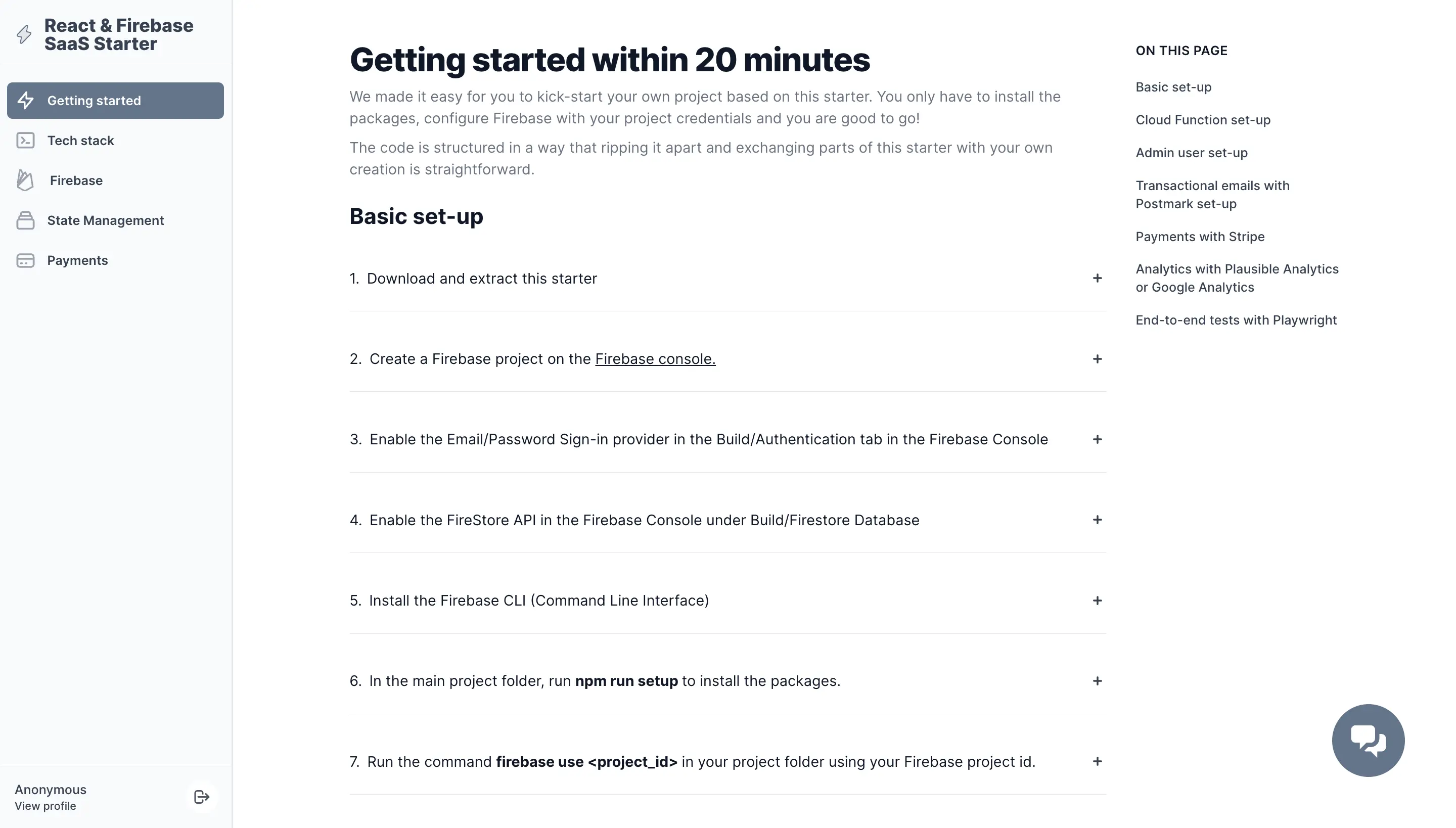Click the lightning bolt logo icon
The image size is (1456, 828).
(24, 34)
